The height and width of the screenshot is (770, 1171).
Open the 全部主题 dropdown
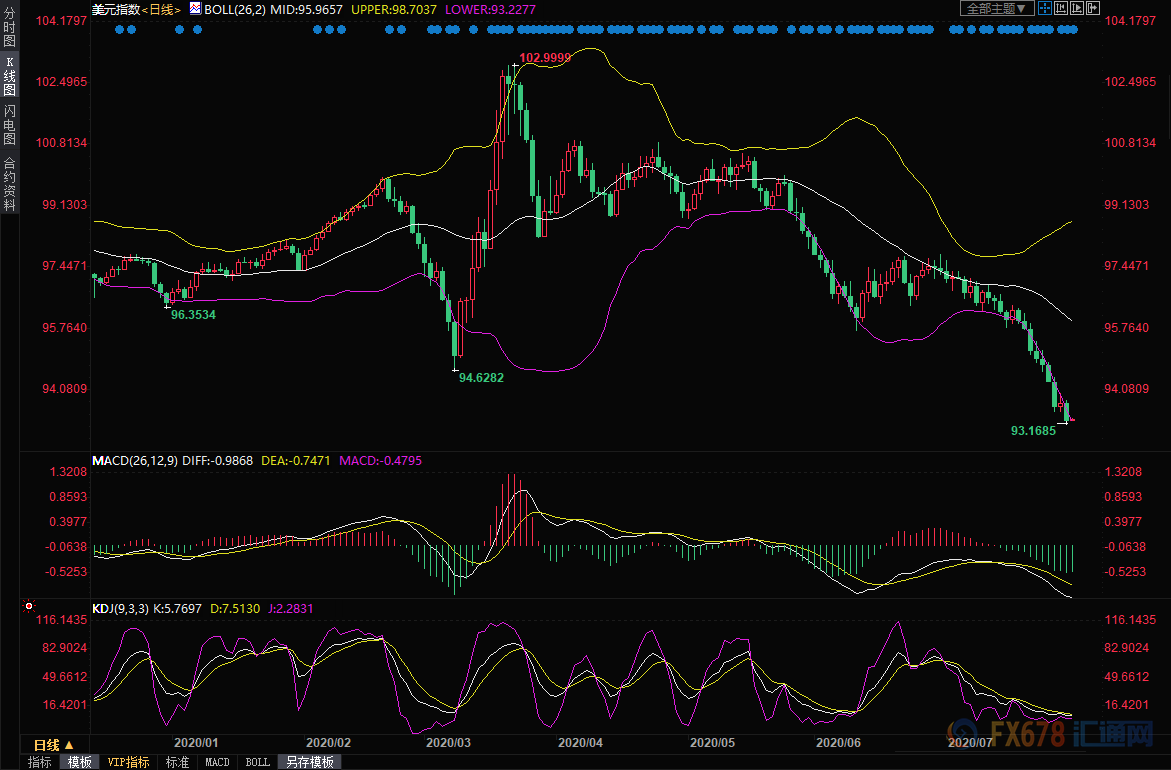(997, 8)
